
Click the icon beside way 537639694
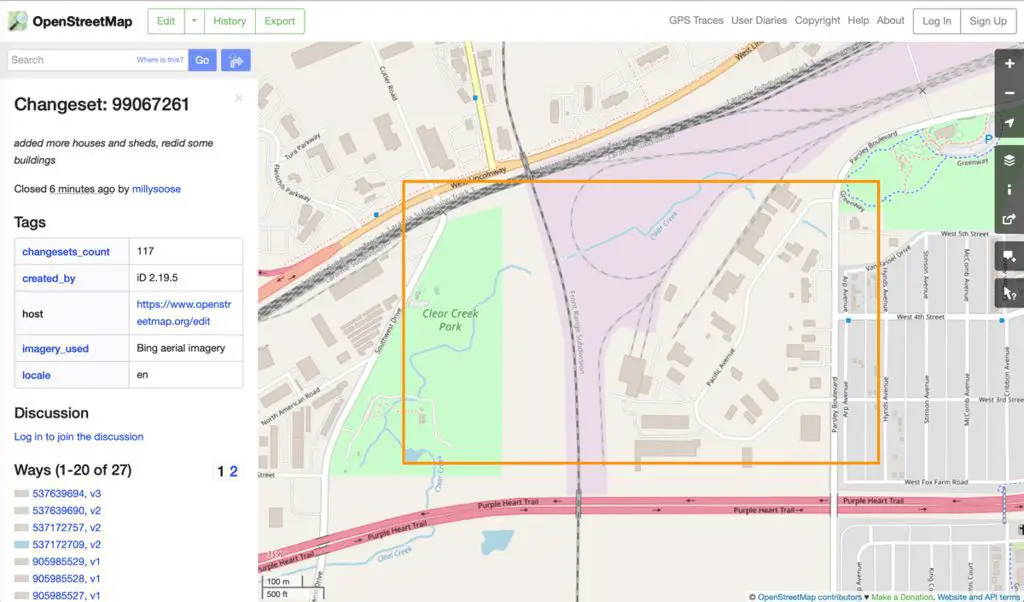click(22, 494)
